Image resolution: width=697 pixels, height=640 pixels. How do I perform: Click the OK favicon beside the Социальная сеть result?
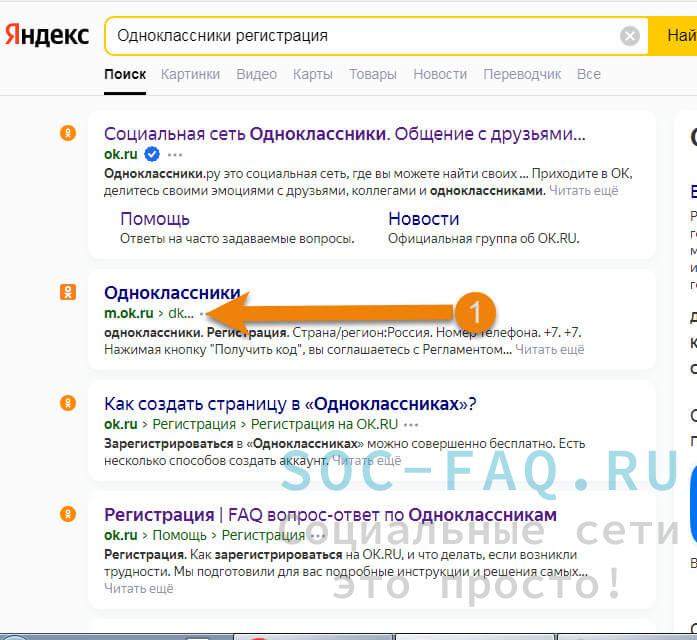(x=68, y=133)
